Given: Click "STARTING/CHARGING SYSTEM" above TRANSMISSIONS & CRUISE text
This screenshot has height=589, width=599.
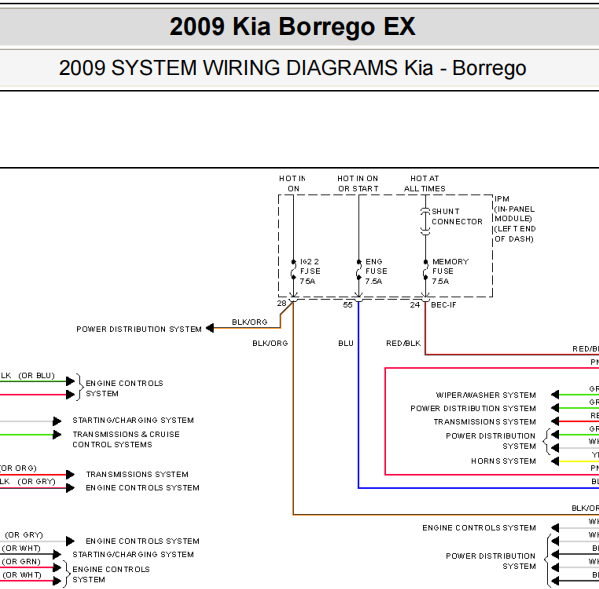Looking at the screenshot, I should point(133,420).
